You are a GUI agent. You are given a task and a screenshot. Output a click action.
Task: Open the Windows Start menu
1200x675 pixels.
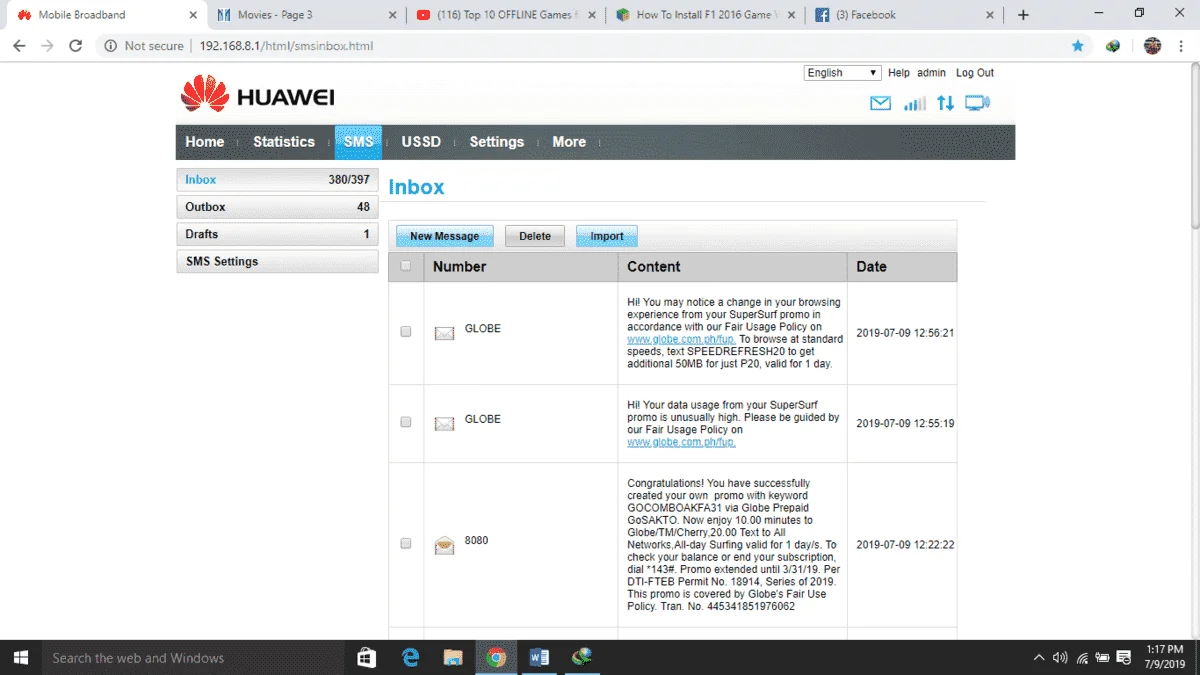click(21, 658)
